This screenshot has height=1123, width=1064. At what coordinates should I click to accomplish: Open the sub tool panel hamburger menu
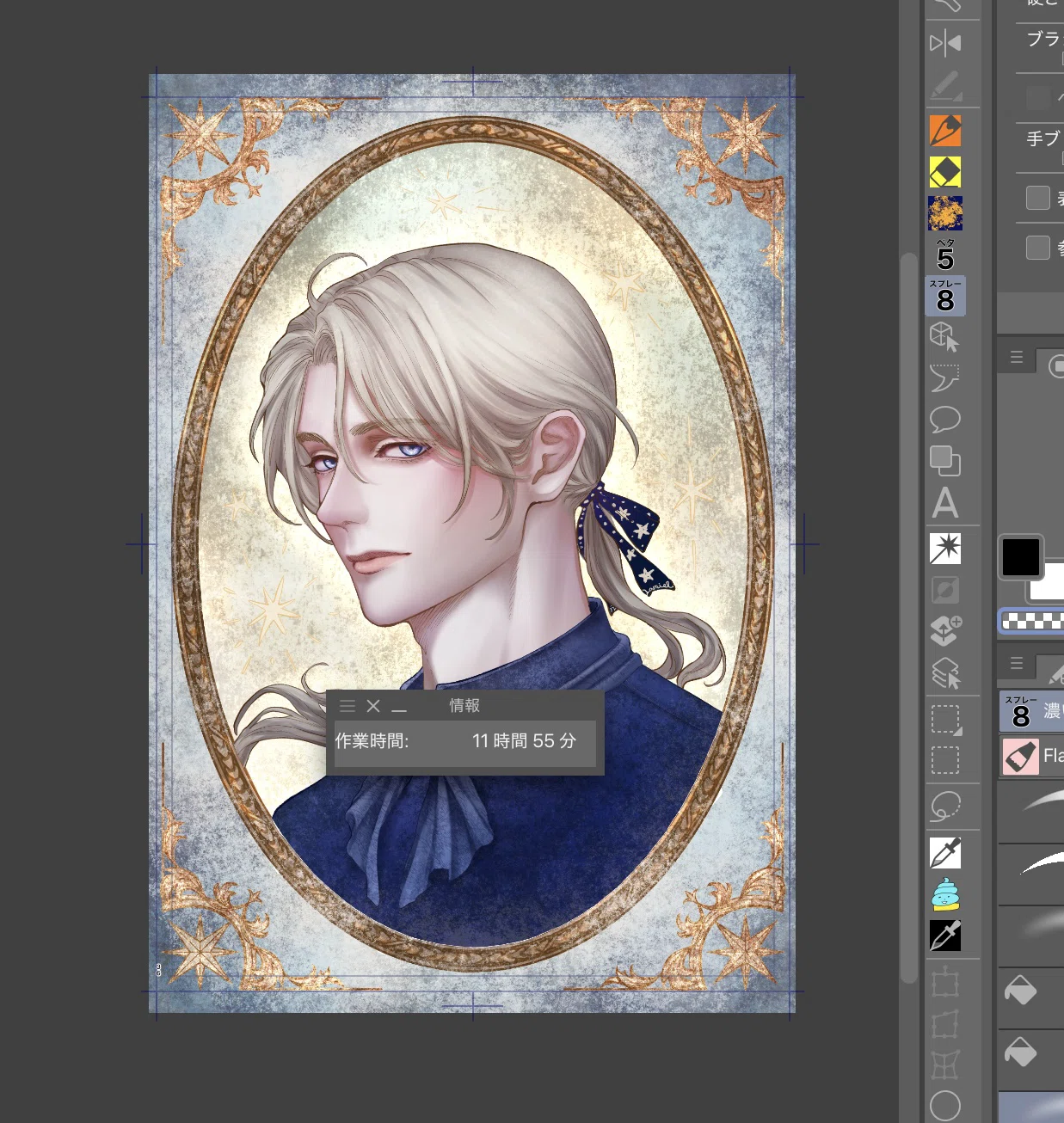(1017, 664)
